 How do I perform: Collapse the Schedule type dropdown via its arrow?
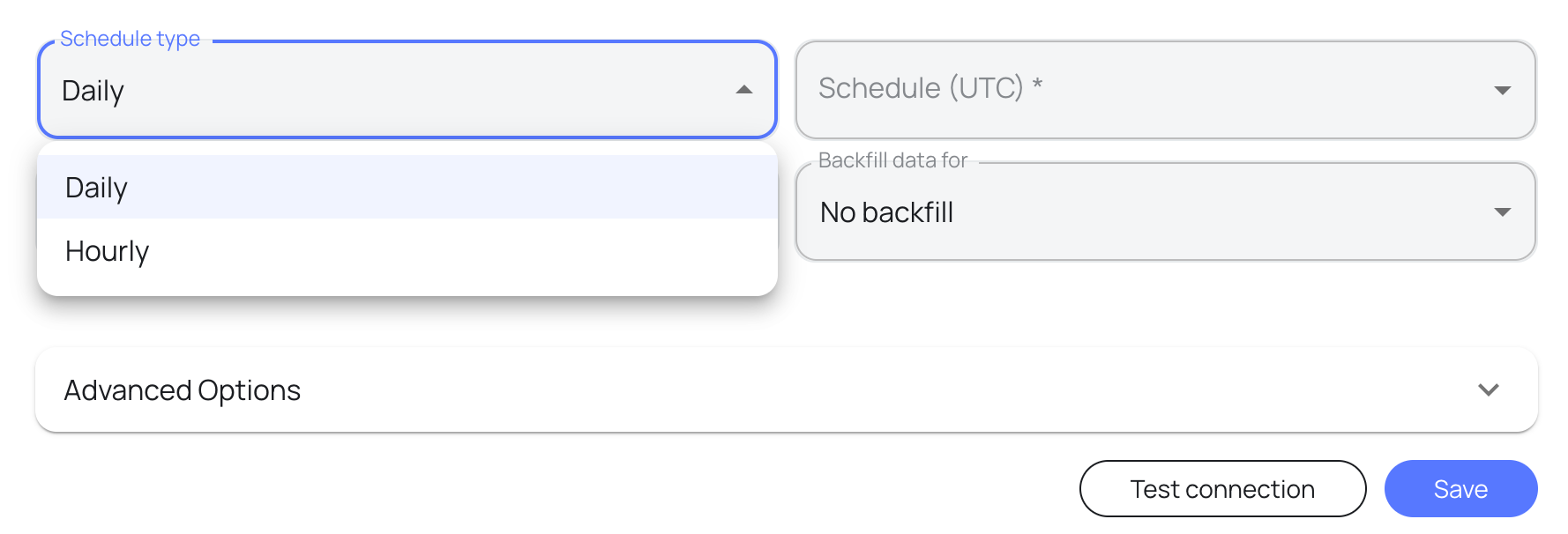[x=743, y=89]
